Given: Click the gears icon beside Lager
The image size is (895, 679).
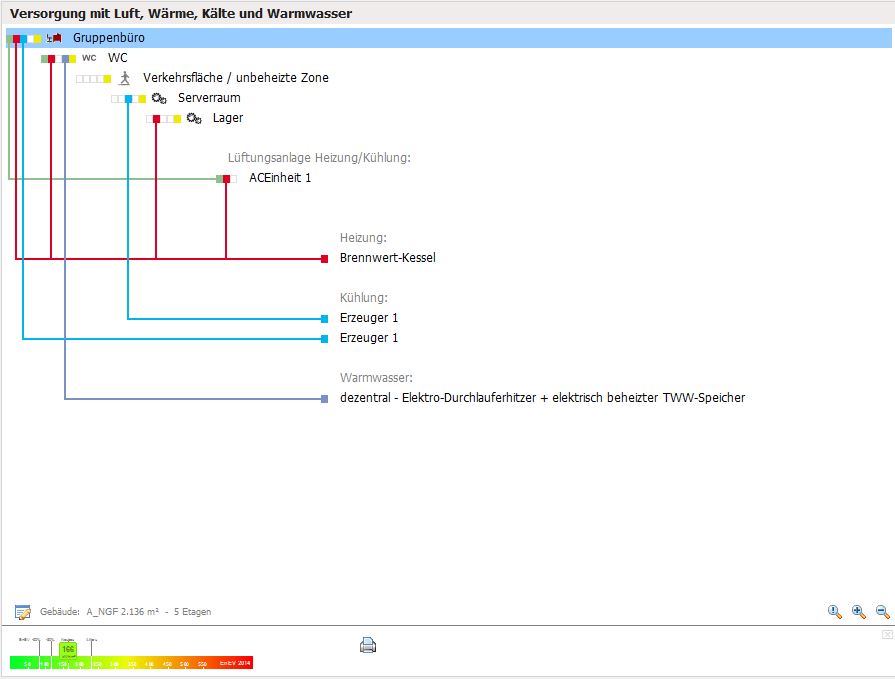Looking at the screenshot, I should 194,118.
